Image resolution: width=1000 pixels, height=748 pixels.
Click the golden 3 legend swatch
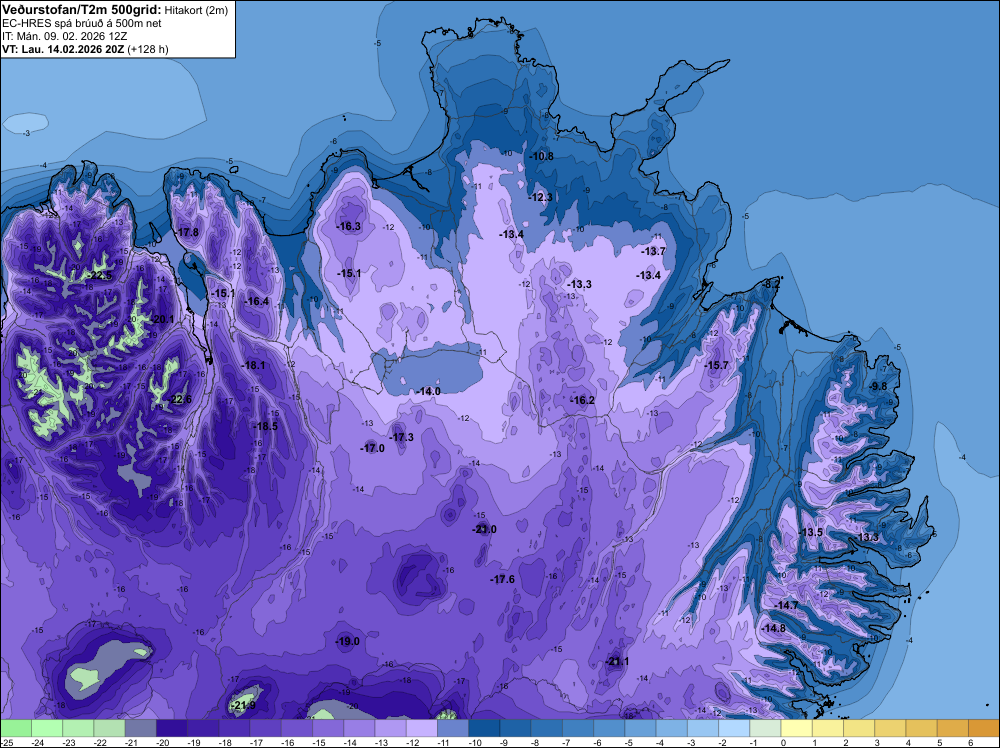tap(890, 728)
